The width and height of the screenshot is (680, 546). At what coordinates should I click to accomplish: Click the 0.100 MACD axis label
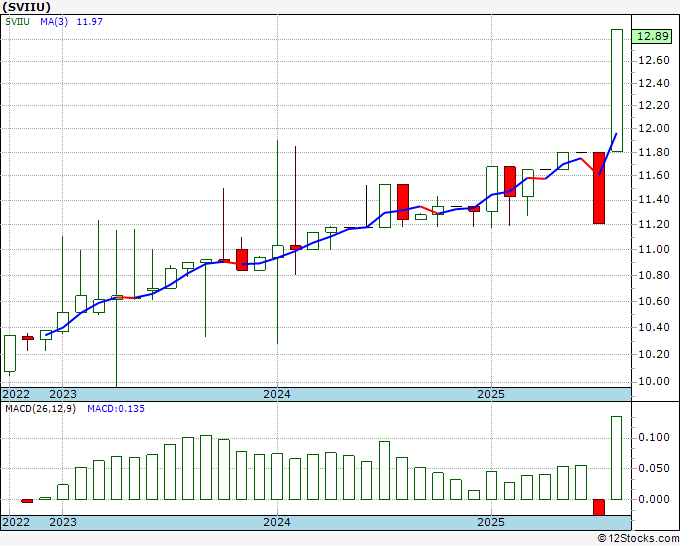pyautogui.click(x=654, y=438)
